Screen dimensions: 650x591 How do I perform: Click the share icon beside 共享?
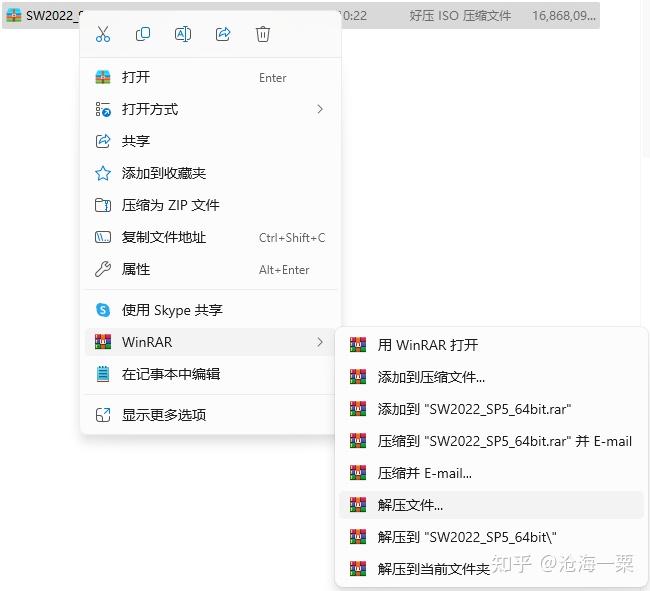pyautogui.click(x=103, y=141)
